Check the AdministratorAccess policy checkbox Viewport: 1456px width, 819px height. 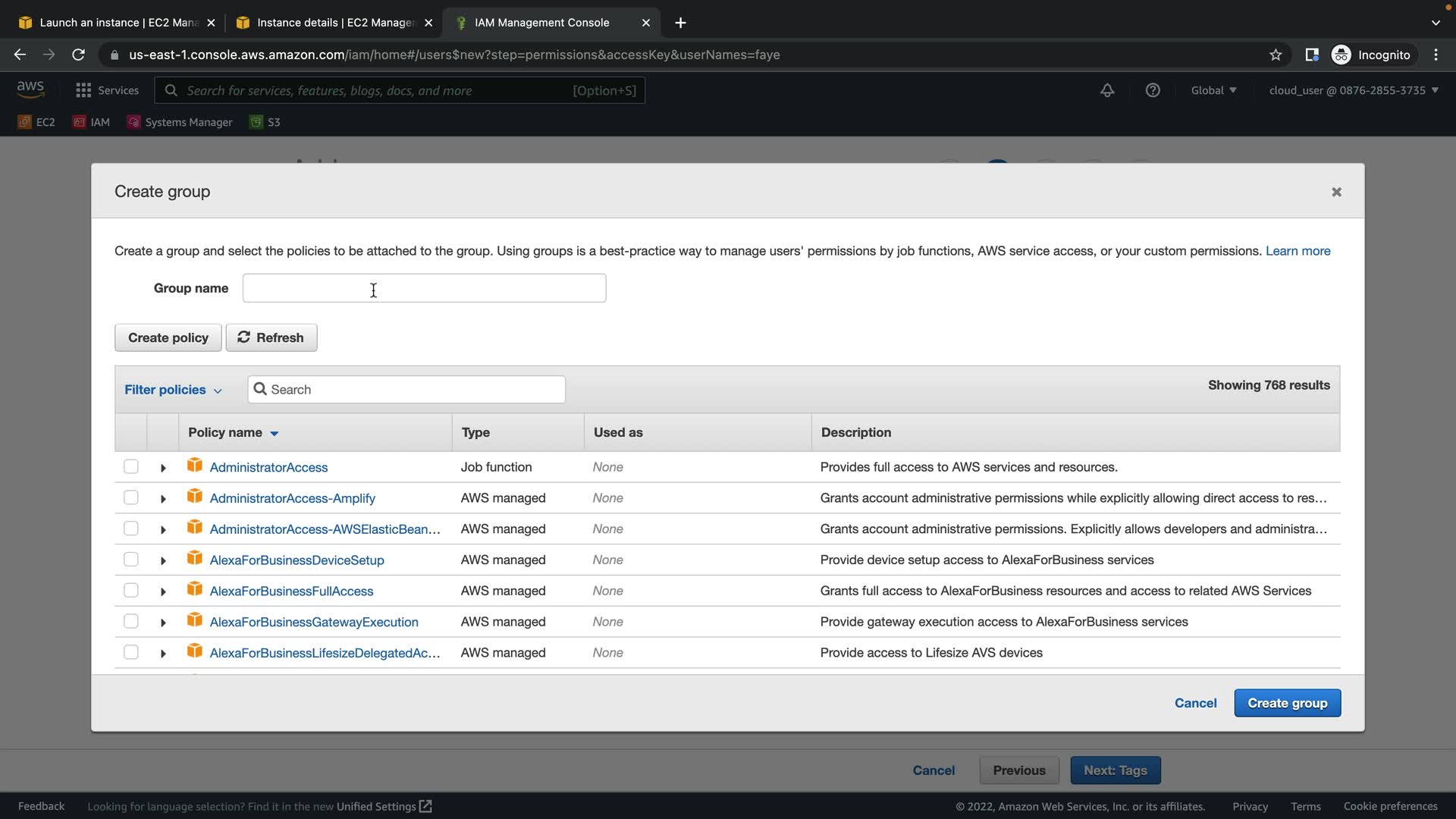coord(131,466)
